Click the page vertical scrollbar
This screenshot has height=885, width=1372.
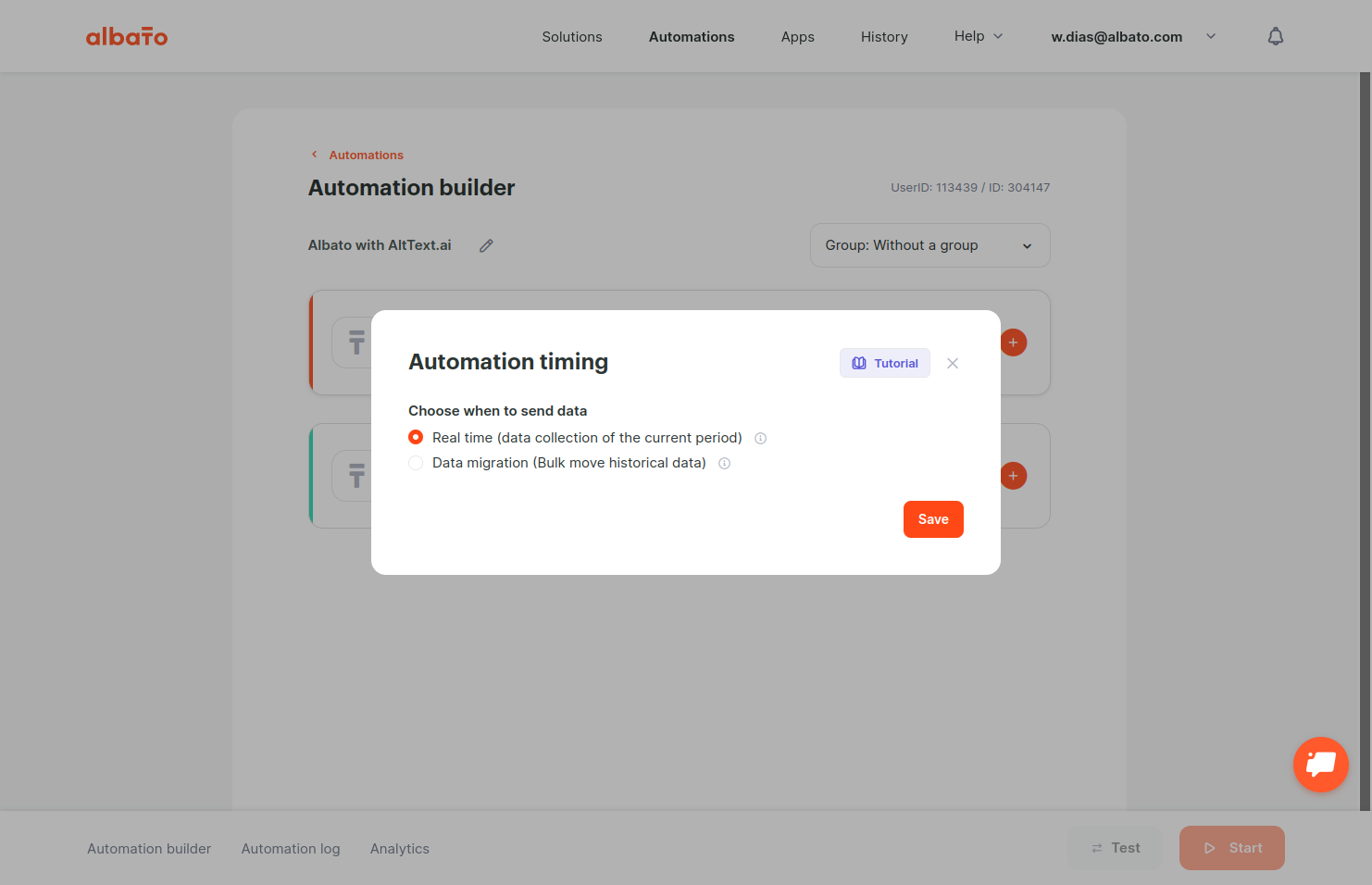click(x=1365, y=441)
